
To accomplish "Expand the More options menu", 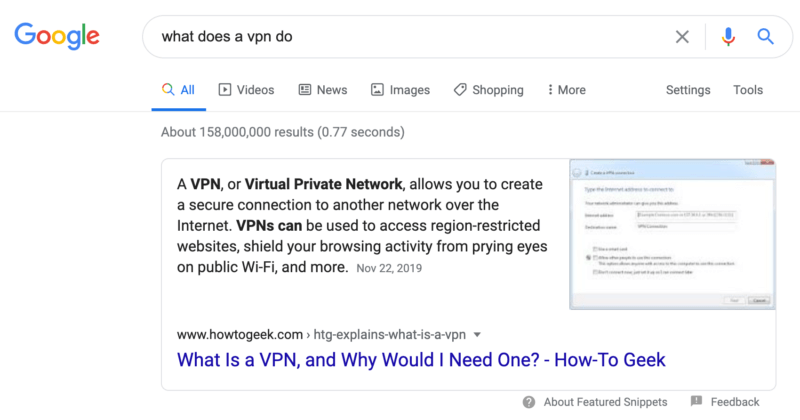I will click(x=566, y=90).
